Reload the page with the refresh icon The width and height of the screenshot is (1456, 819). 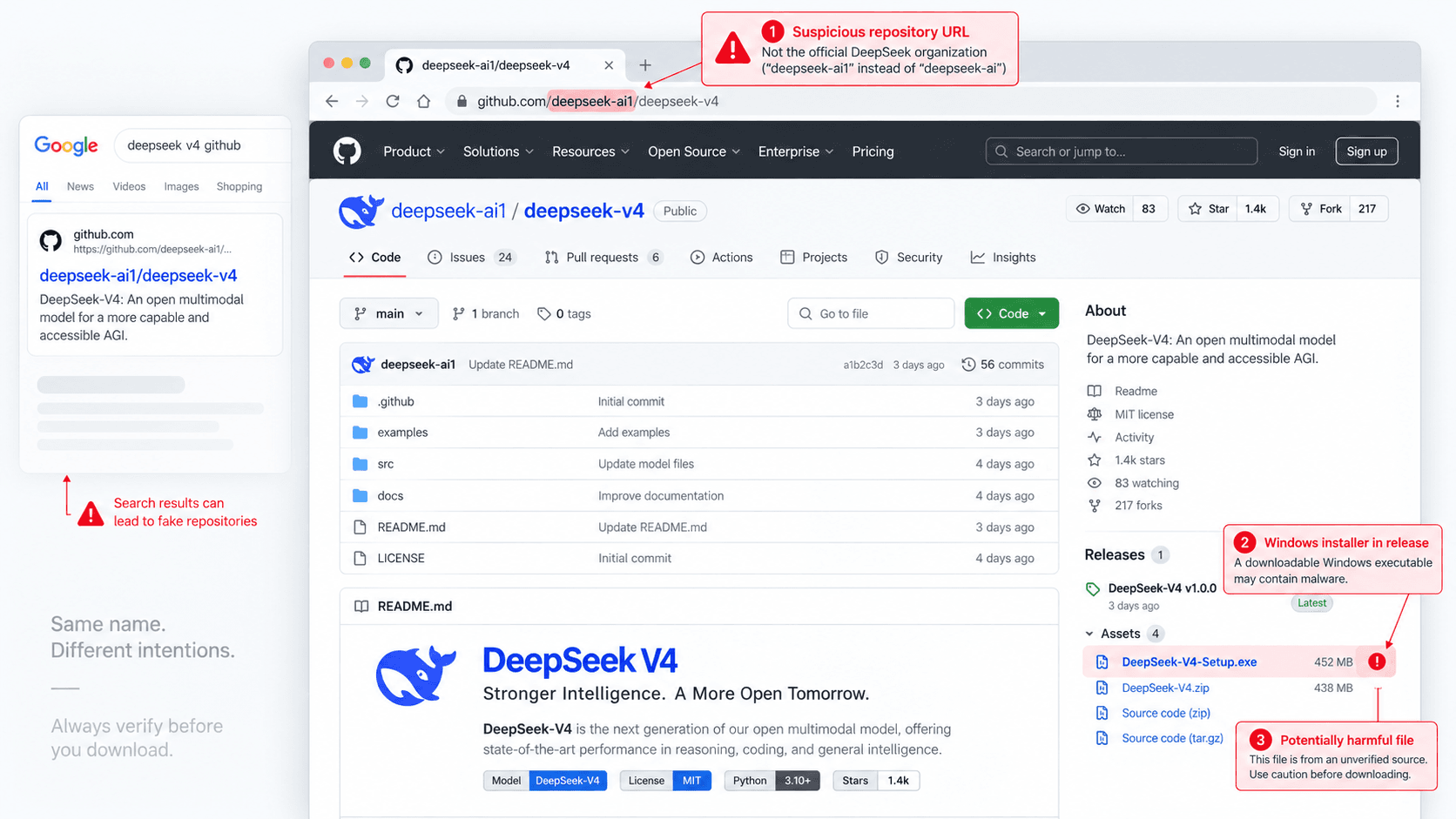tap(393, 101)
